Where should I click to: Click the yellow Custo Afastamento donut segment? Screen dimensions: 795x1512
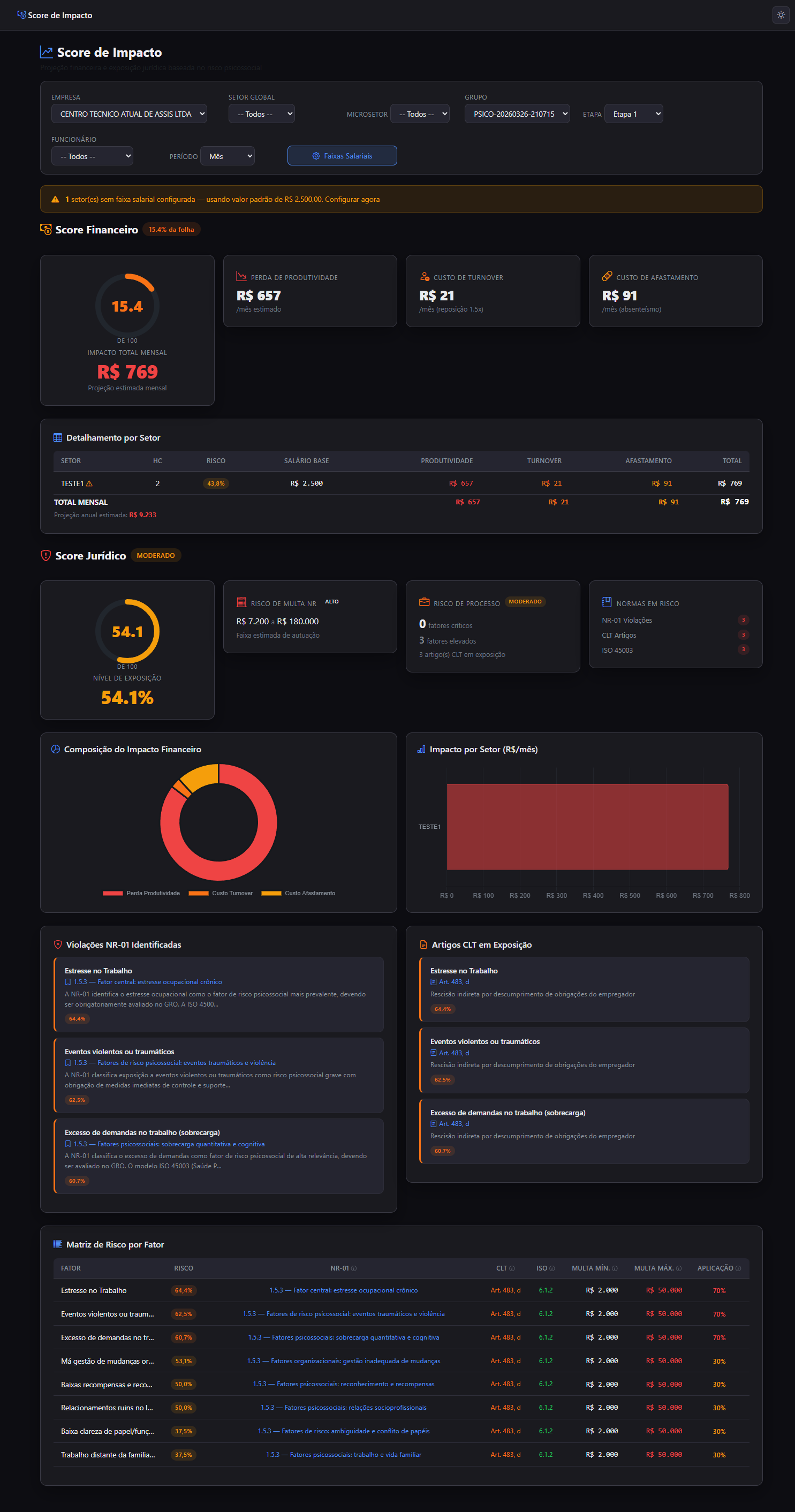click(202, 776)
